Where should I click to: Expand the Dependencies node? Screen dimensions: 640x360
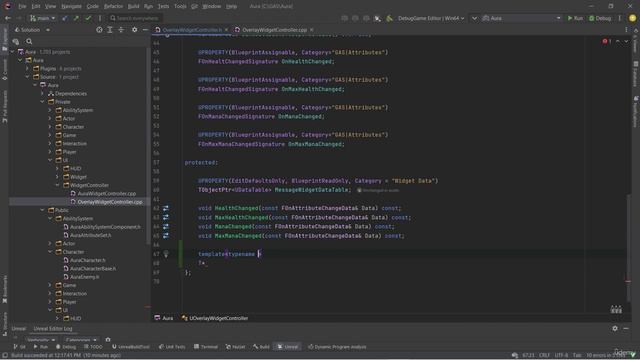pos(42,93)
